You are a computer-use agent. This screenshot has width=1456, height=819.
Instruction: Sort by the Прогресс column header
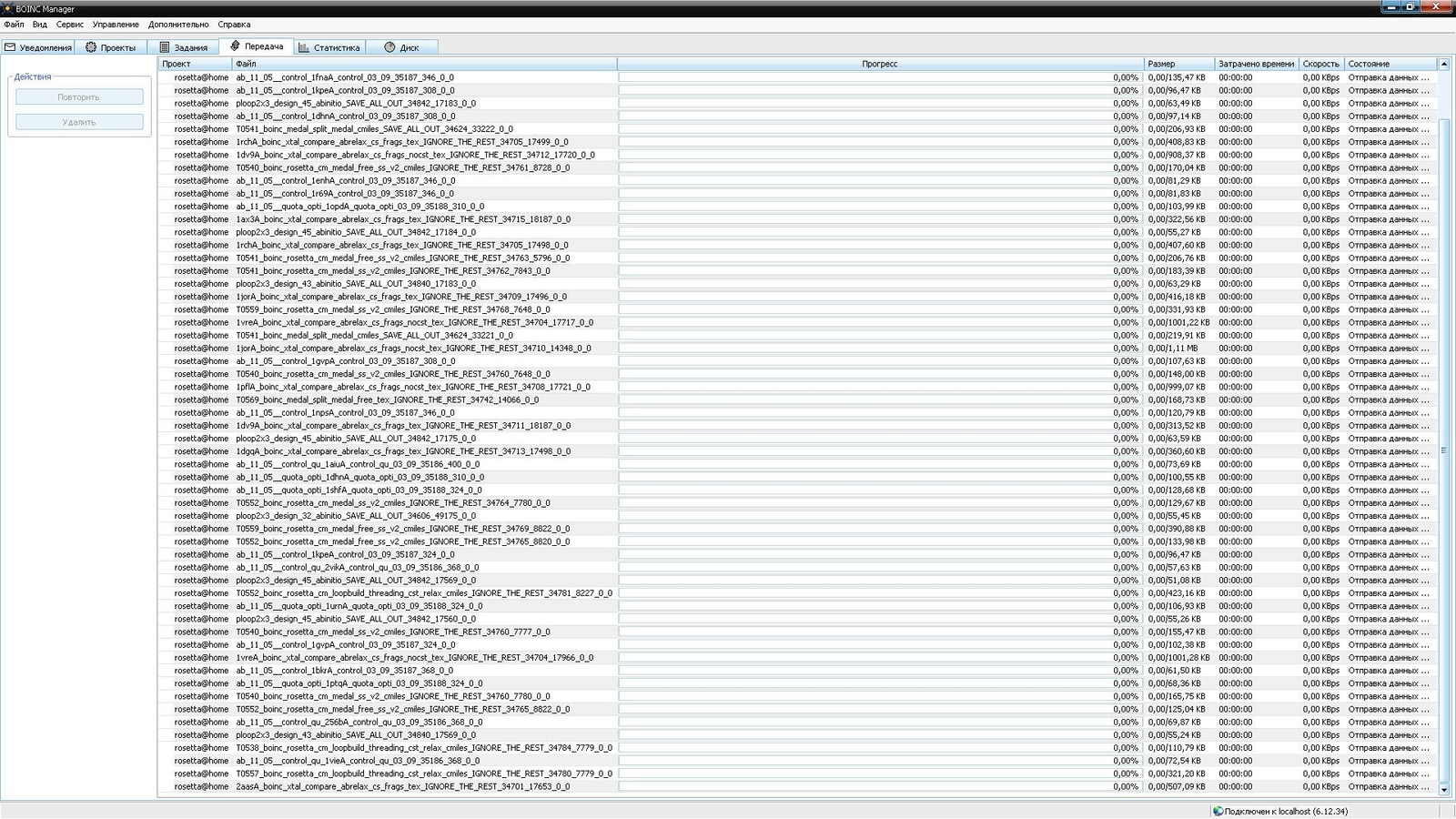point(880,64)
